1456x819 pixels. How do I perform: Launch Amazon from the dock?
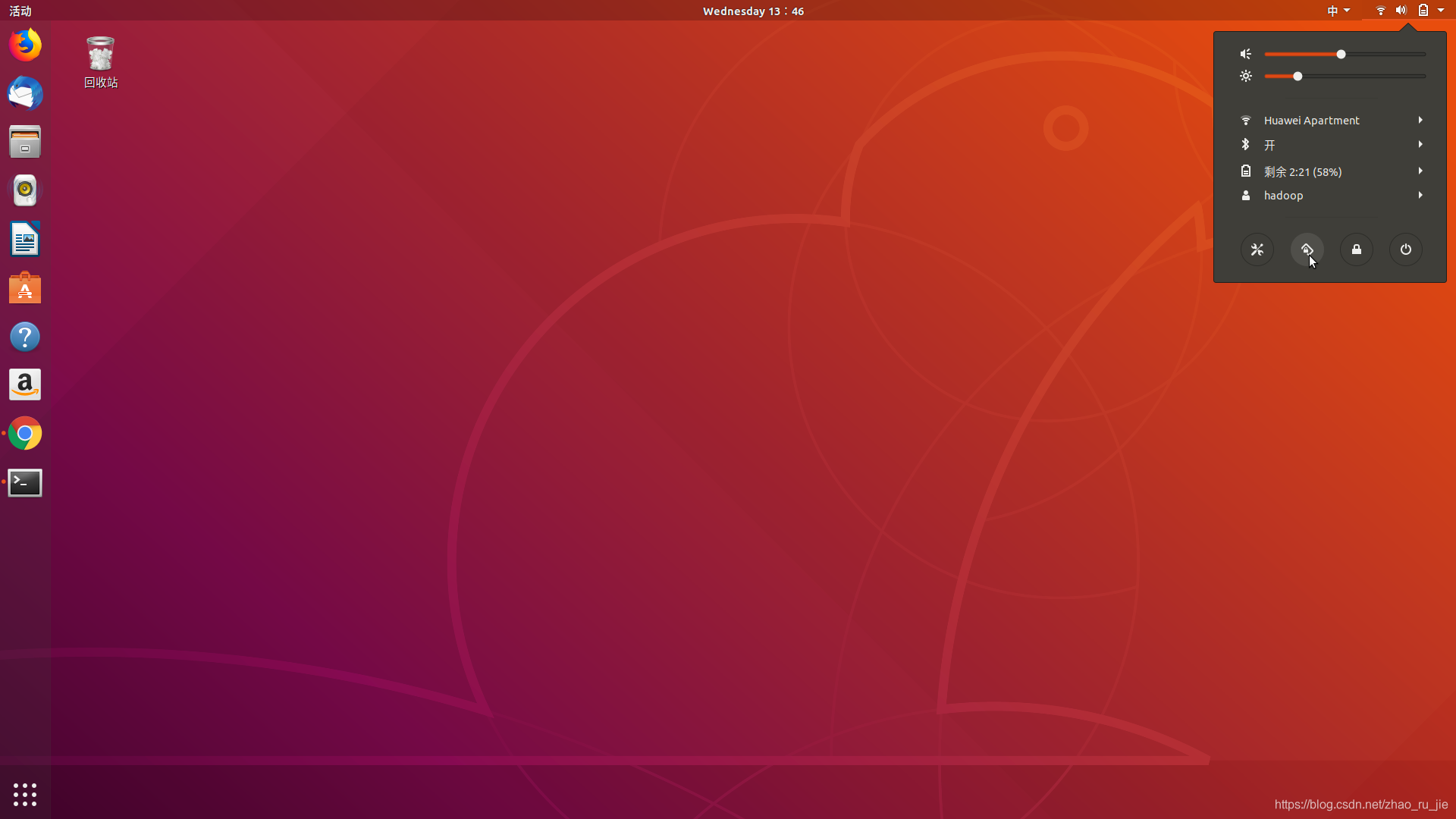coord(25,385)
